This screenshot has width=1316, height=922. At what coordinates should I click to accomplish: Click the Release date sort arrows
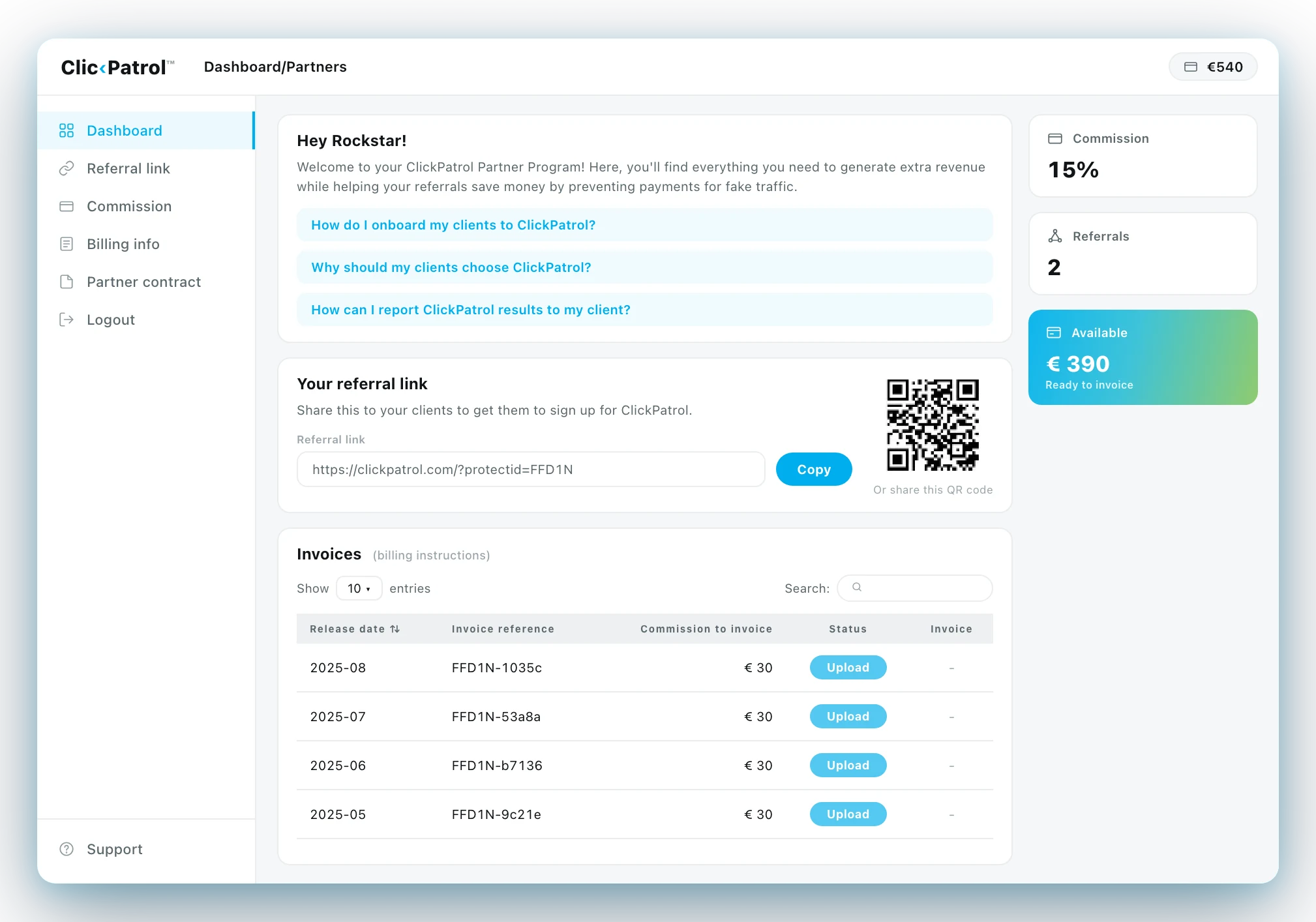(x=395, y=629)
